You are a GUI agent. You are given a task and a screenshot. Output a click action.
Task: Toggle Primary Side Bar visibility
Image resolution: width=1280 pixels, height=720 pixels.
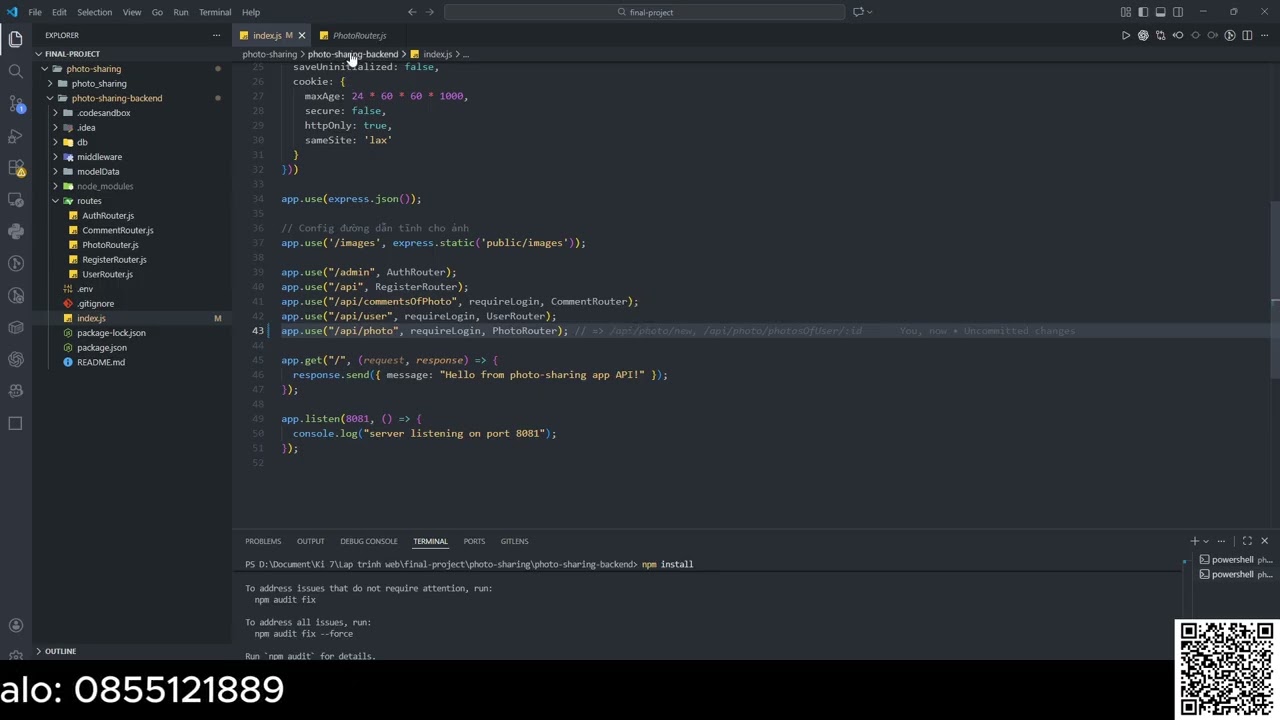coord(1143,12)
